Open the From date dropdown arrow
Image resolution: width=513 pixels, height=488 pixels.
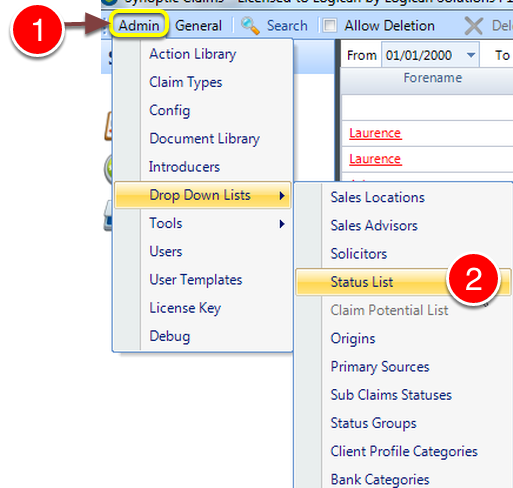(471, 55)
